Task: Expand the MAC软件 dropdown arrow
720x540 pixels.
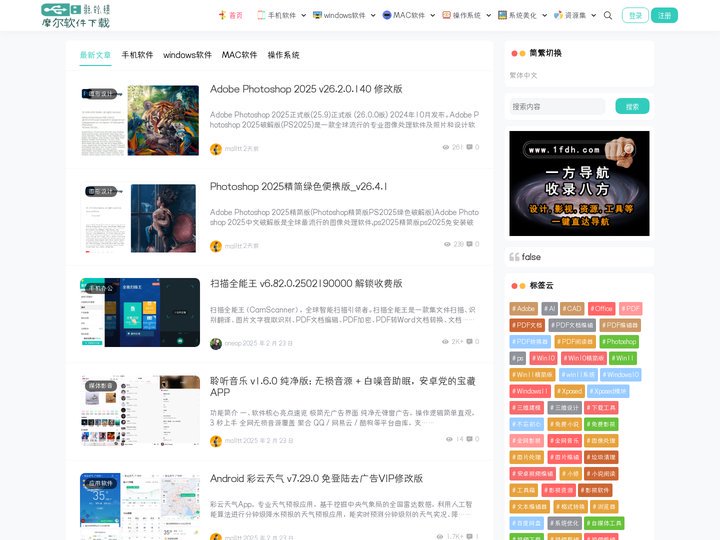Action: [x=433, y=16]
